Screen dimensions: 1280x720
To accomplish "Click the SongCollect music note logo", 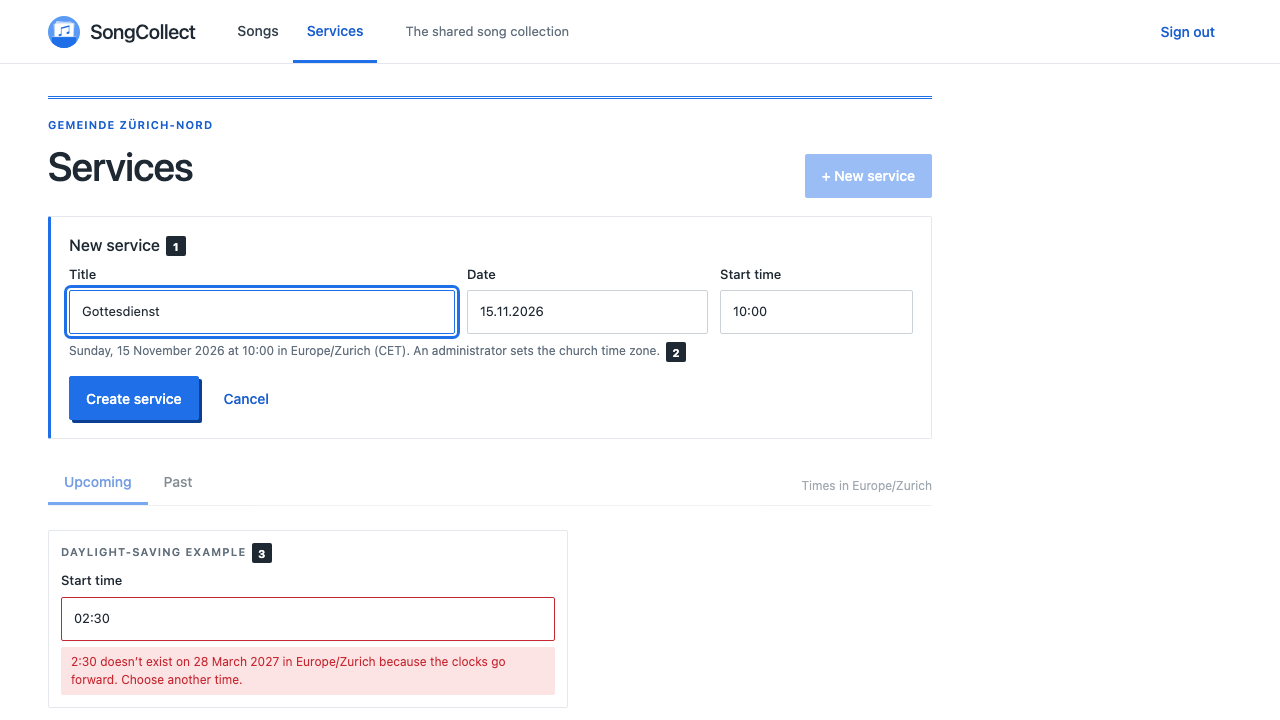I will point(64,32).
